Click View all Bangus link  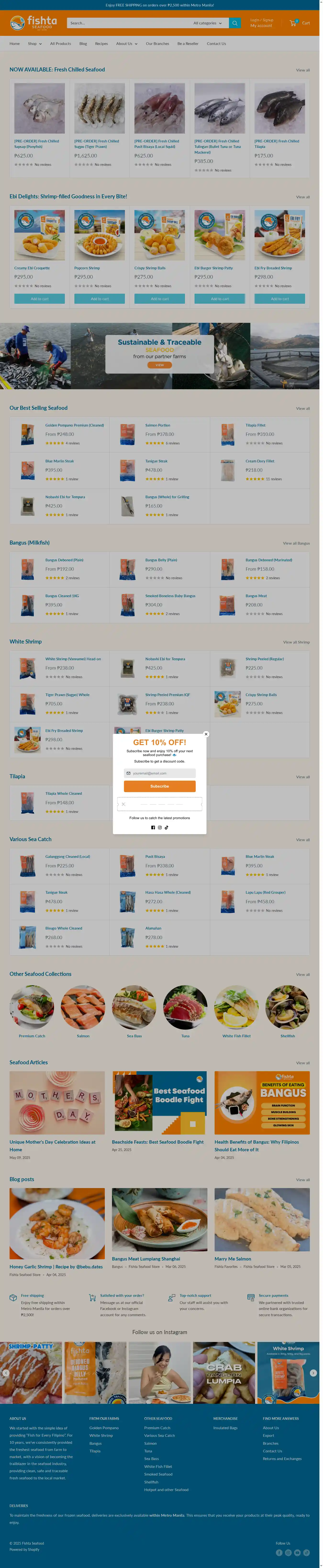296,543
